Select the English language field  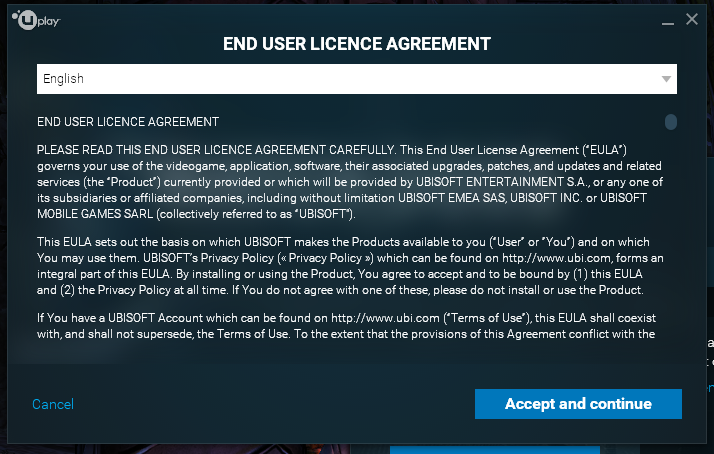click(357, 79)
